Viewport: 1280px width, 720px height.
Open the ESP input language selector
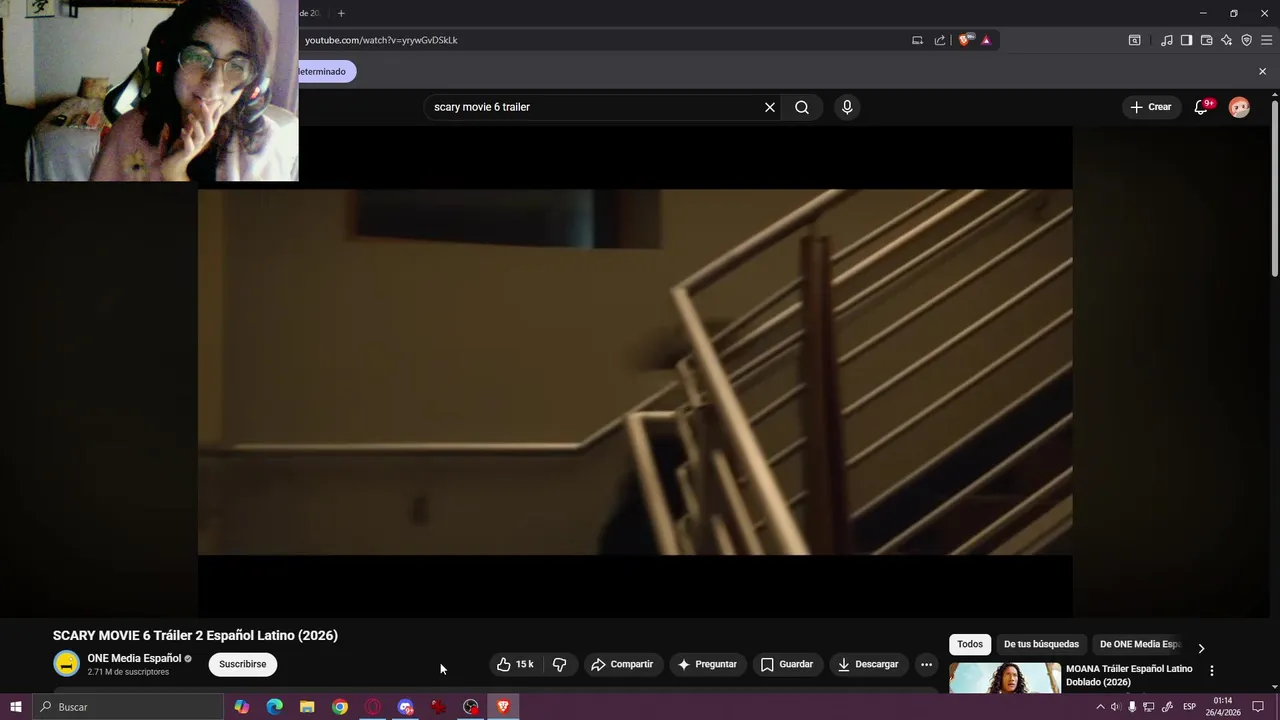point(1189,707)
